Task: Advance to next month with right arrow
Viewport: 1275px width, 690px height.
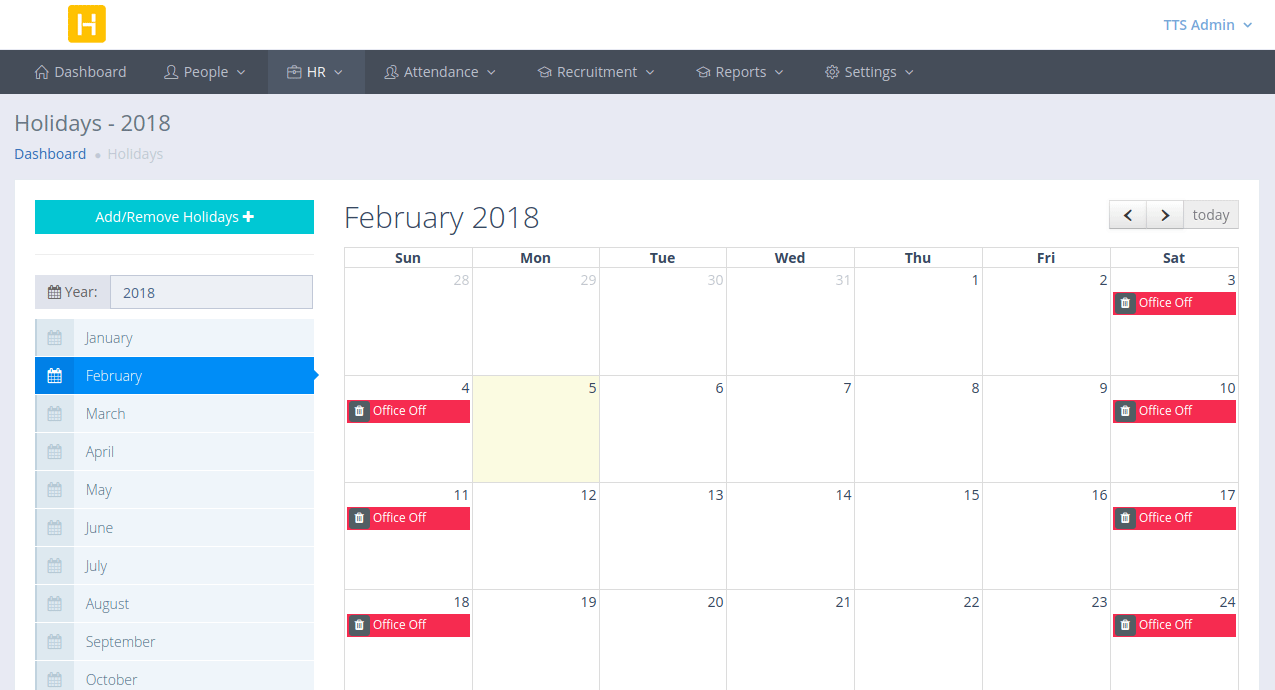Action: pyautogui.click(x=1164, y=215)
